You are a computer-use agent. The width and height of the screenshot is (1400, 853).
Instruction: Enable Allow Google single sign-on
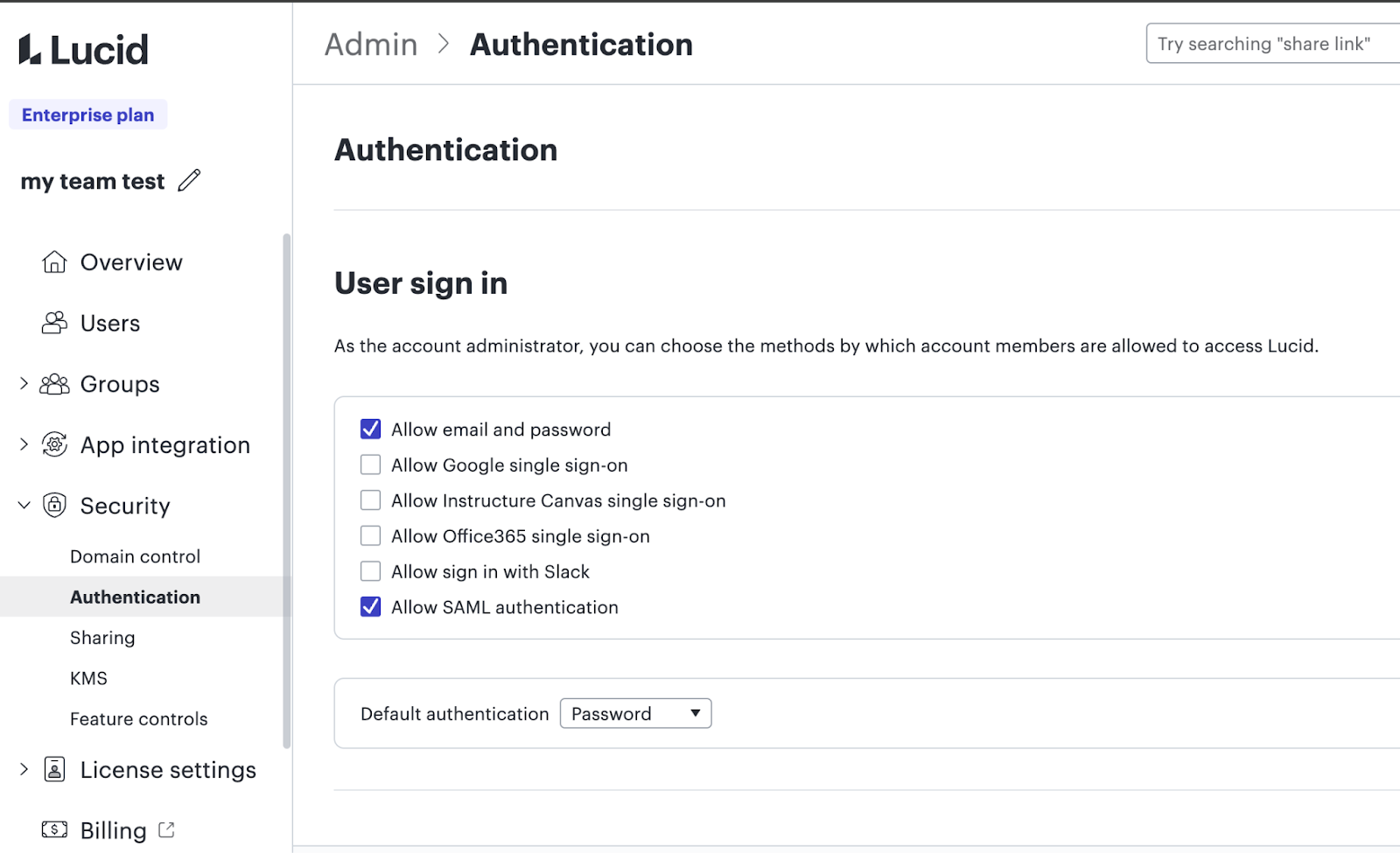click(371, 465)
